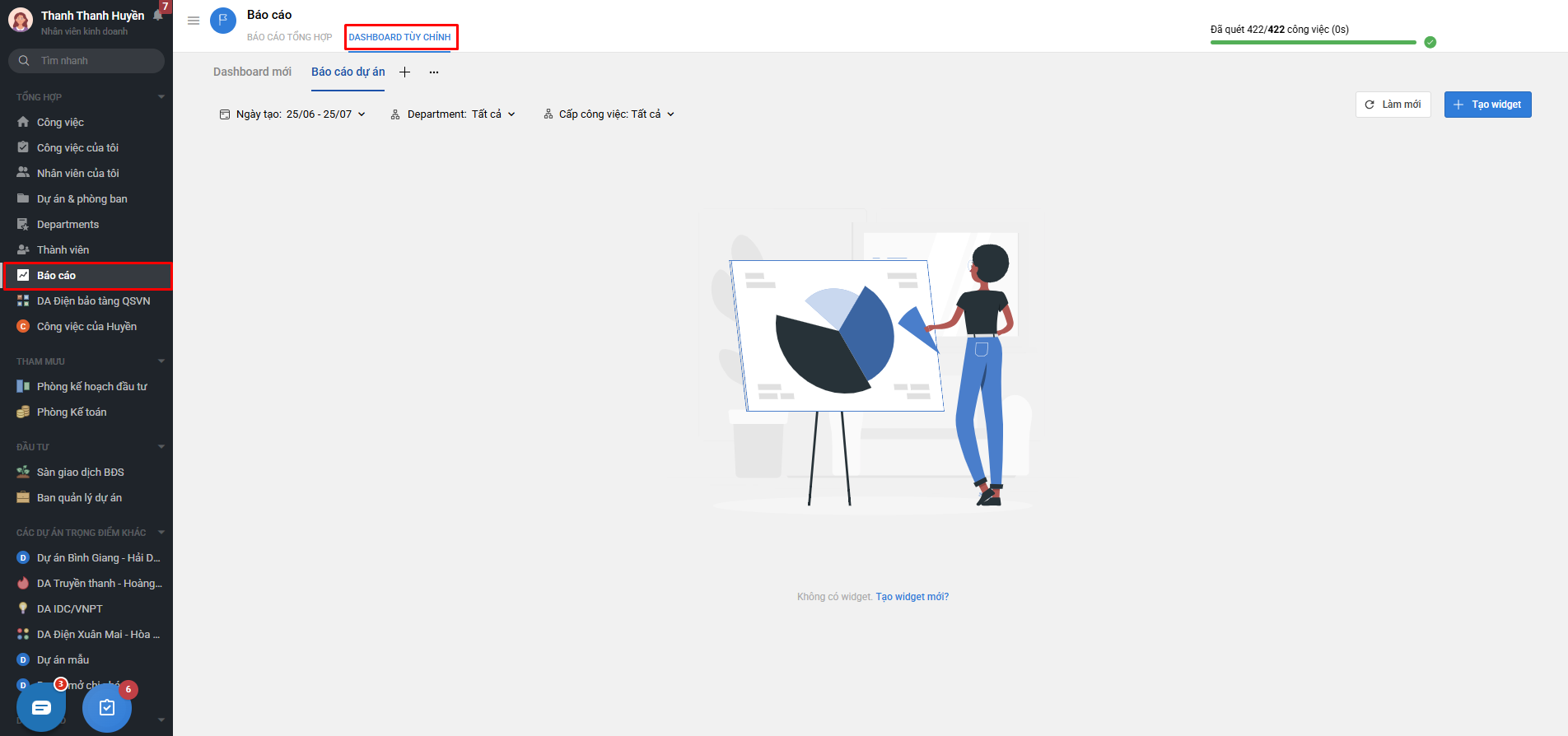Click the Tạo widget button
This screenshot has height=736, width=1568.
coord(1487,105)
